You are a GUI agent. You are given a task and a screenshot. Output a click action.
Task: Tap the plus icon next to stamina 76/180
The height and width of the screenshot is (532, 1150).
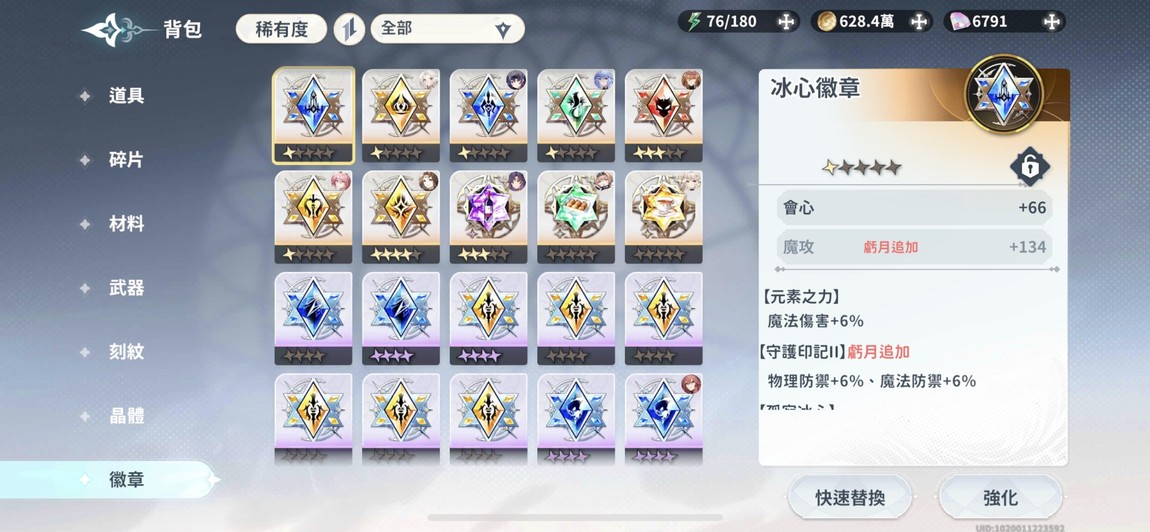(786, 22)
